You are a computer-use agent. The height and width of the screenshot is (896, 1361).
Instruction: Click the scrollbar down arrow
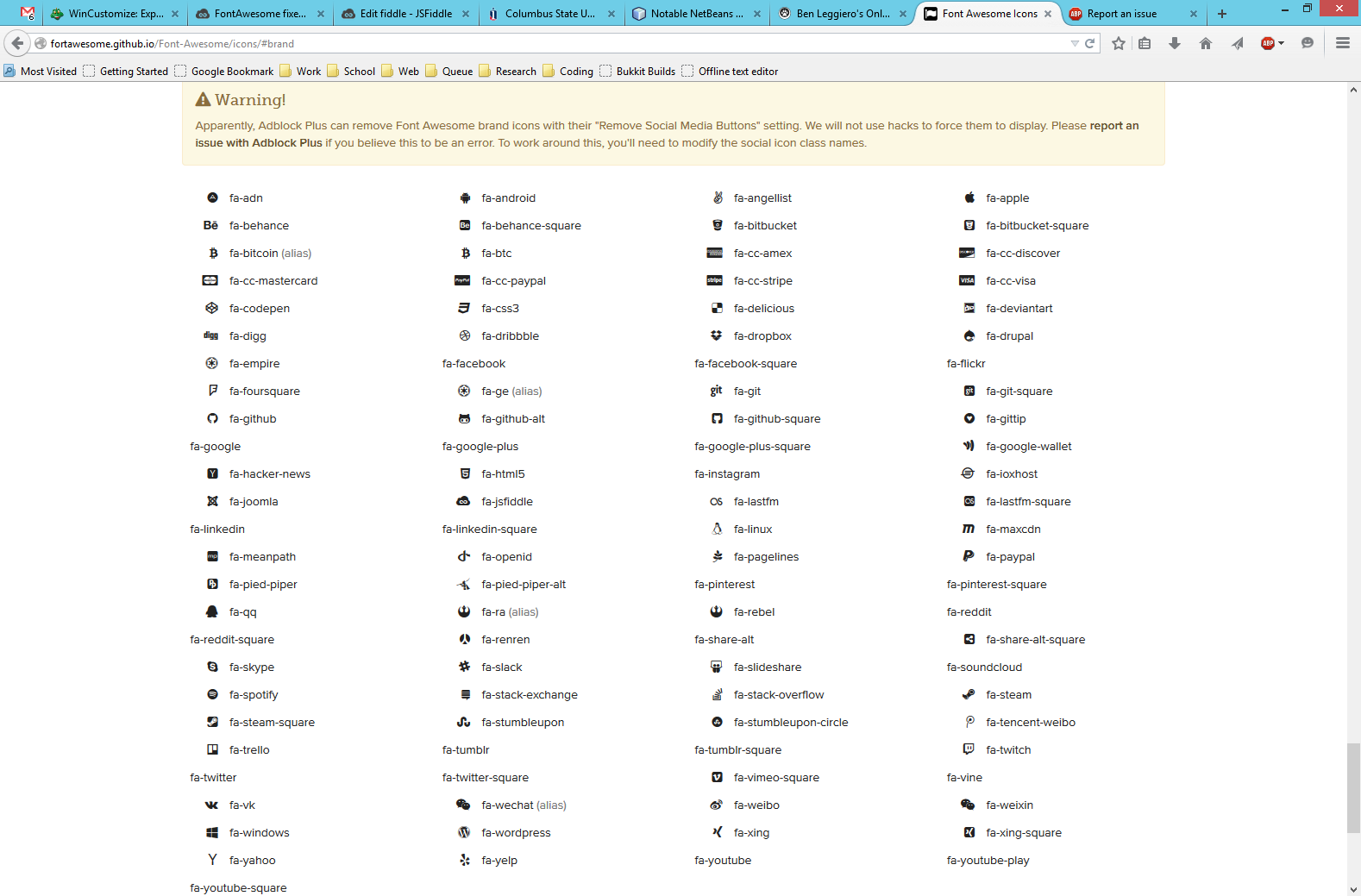1353,889
